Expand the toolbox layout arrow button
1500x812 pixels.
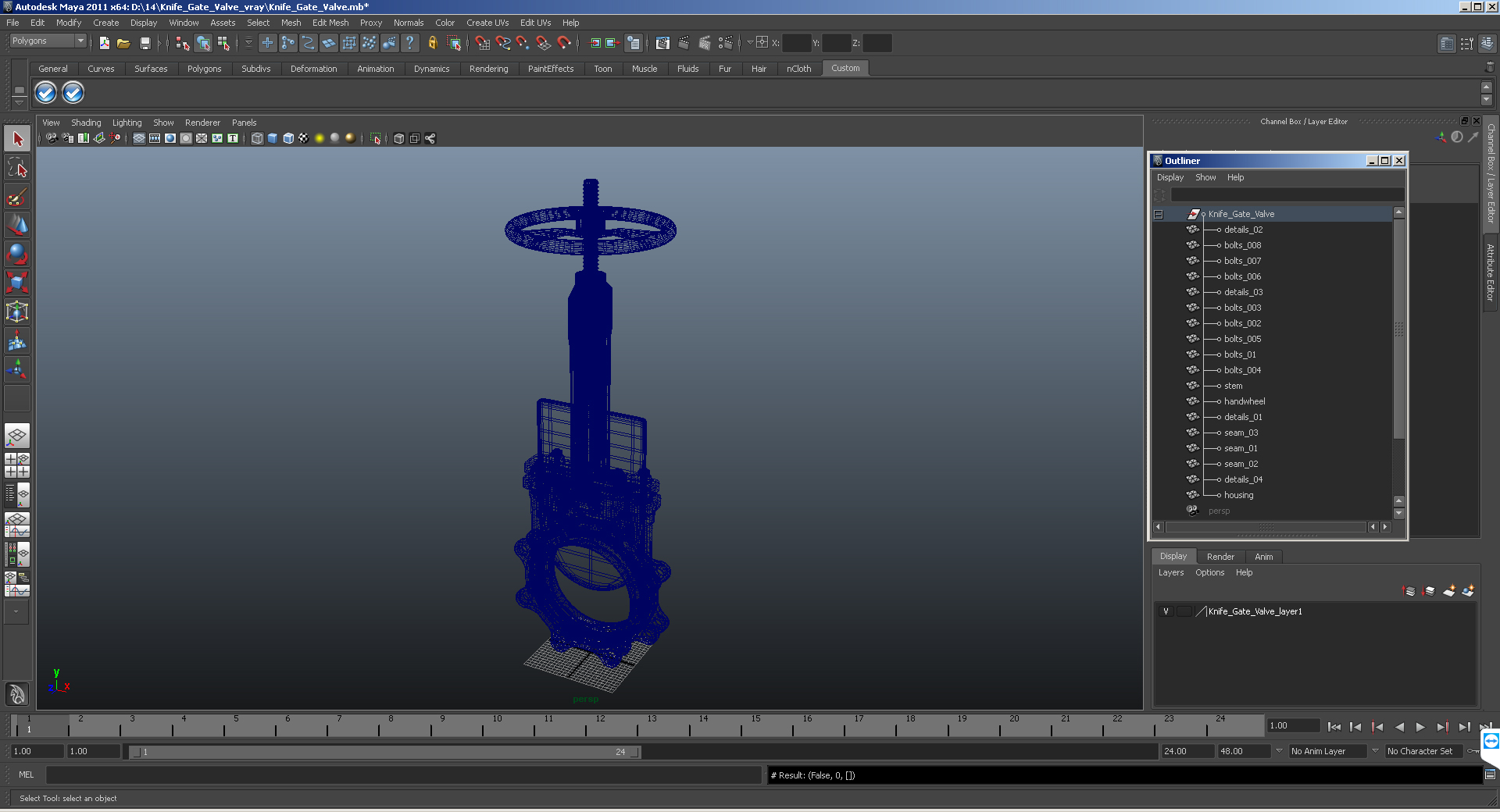[x=16, y=612]
